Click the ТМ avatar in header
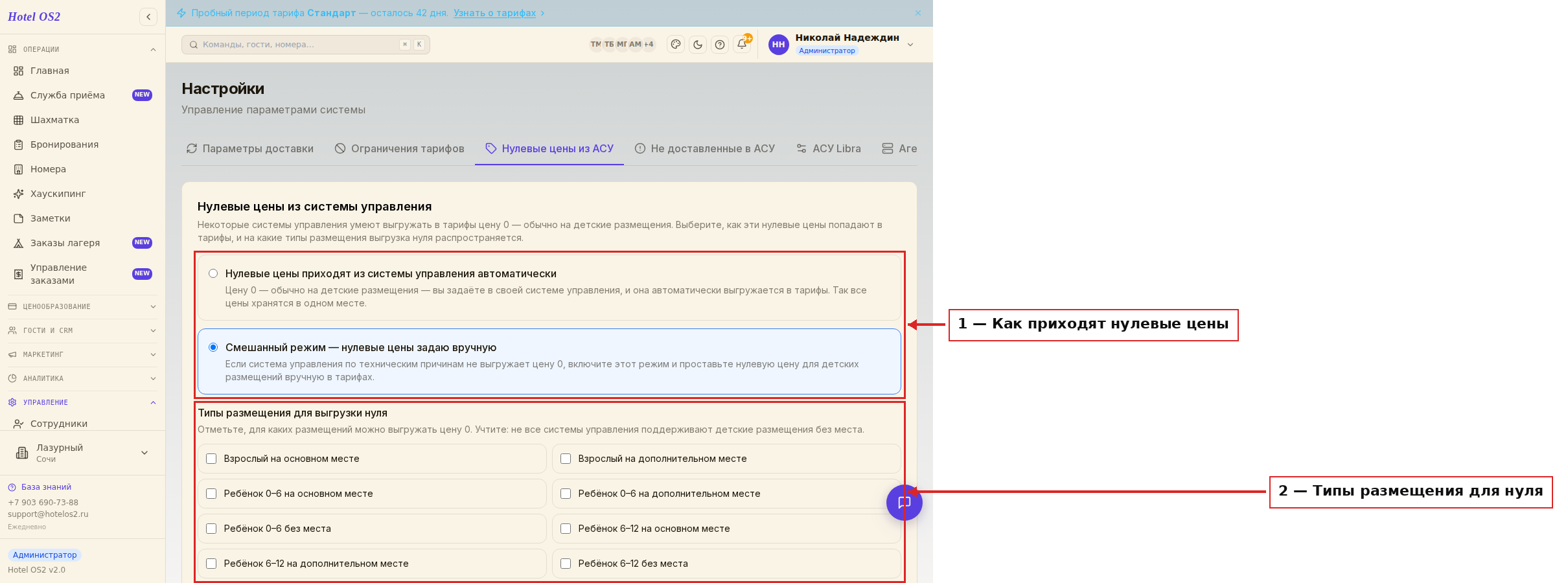This screenshot has height=583, width=1568. 595,45
